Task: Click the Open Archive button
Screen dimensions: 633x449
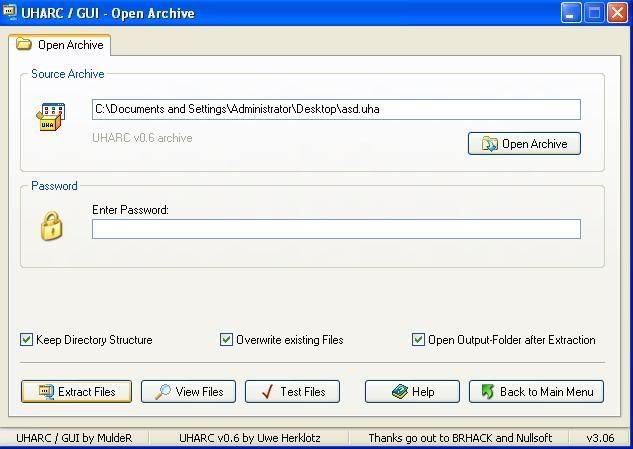Action: tap(524, 144)
